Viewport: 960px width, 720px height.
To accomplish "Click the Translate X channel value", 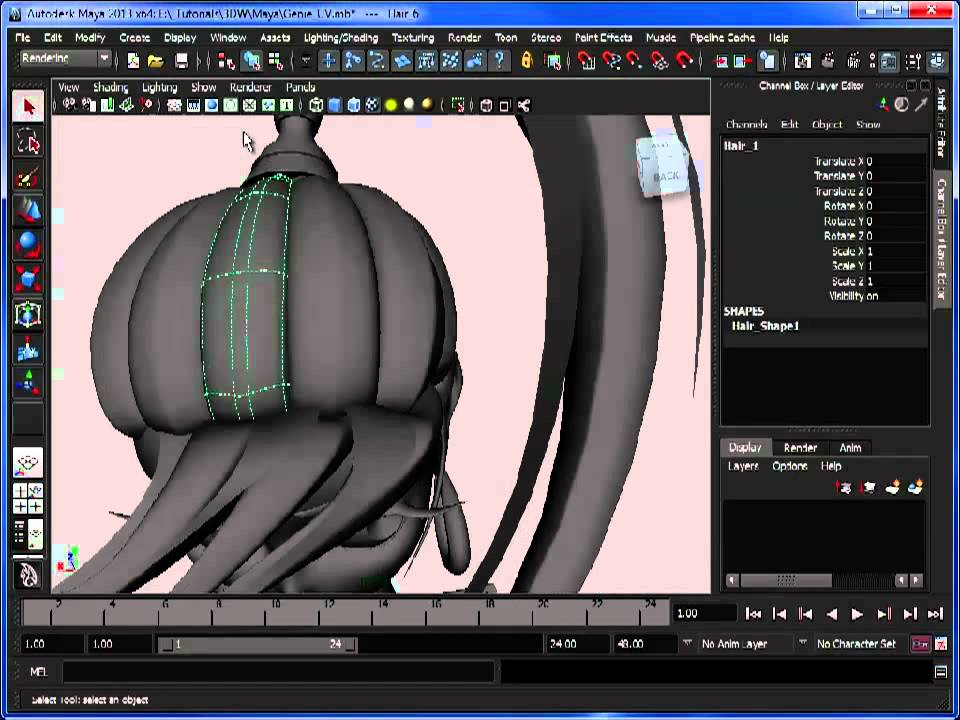I will coord(897,162).
